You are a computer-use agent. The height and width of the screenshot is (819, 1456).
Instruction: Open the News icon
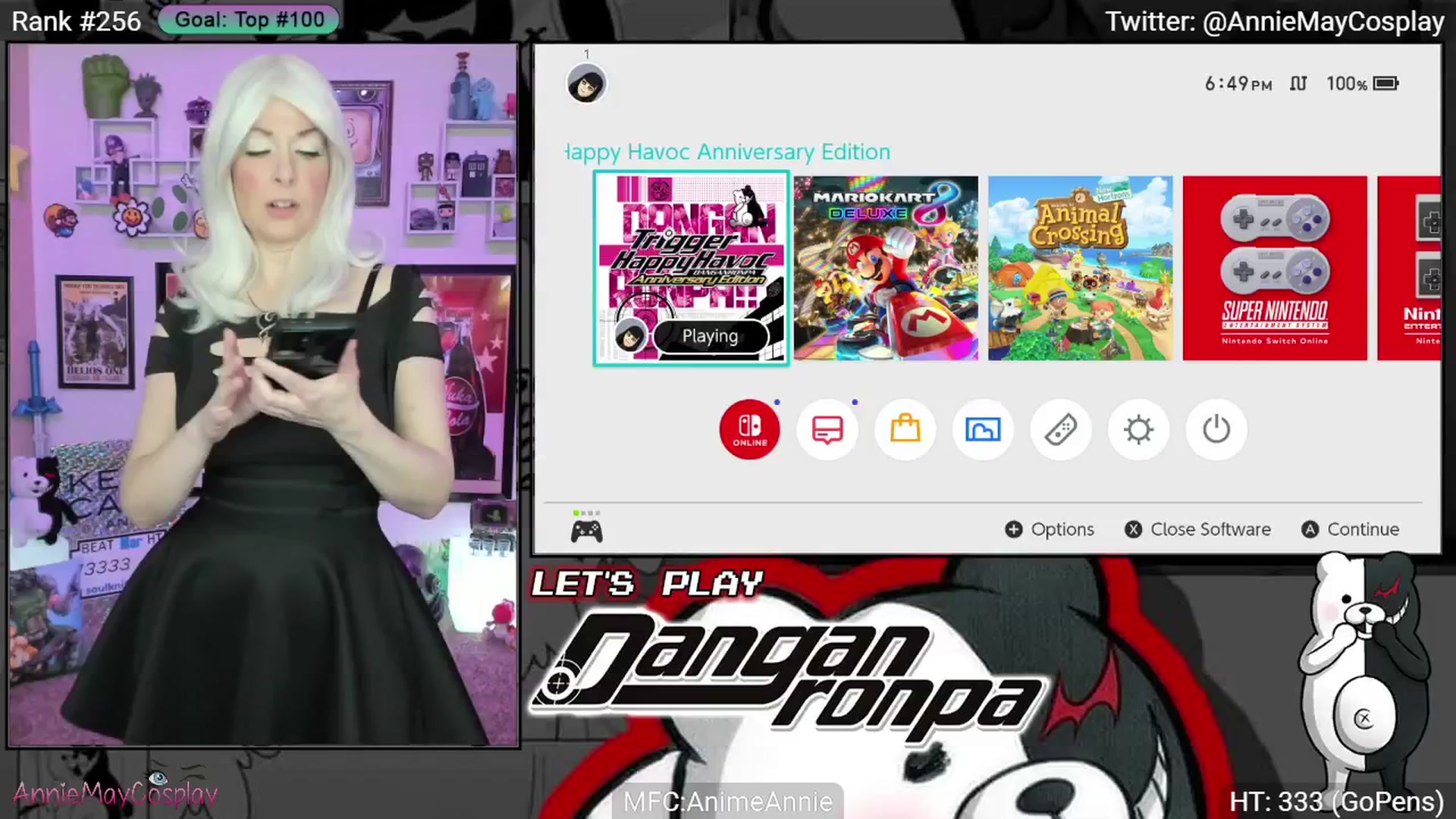pos(827,429)
